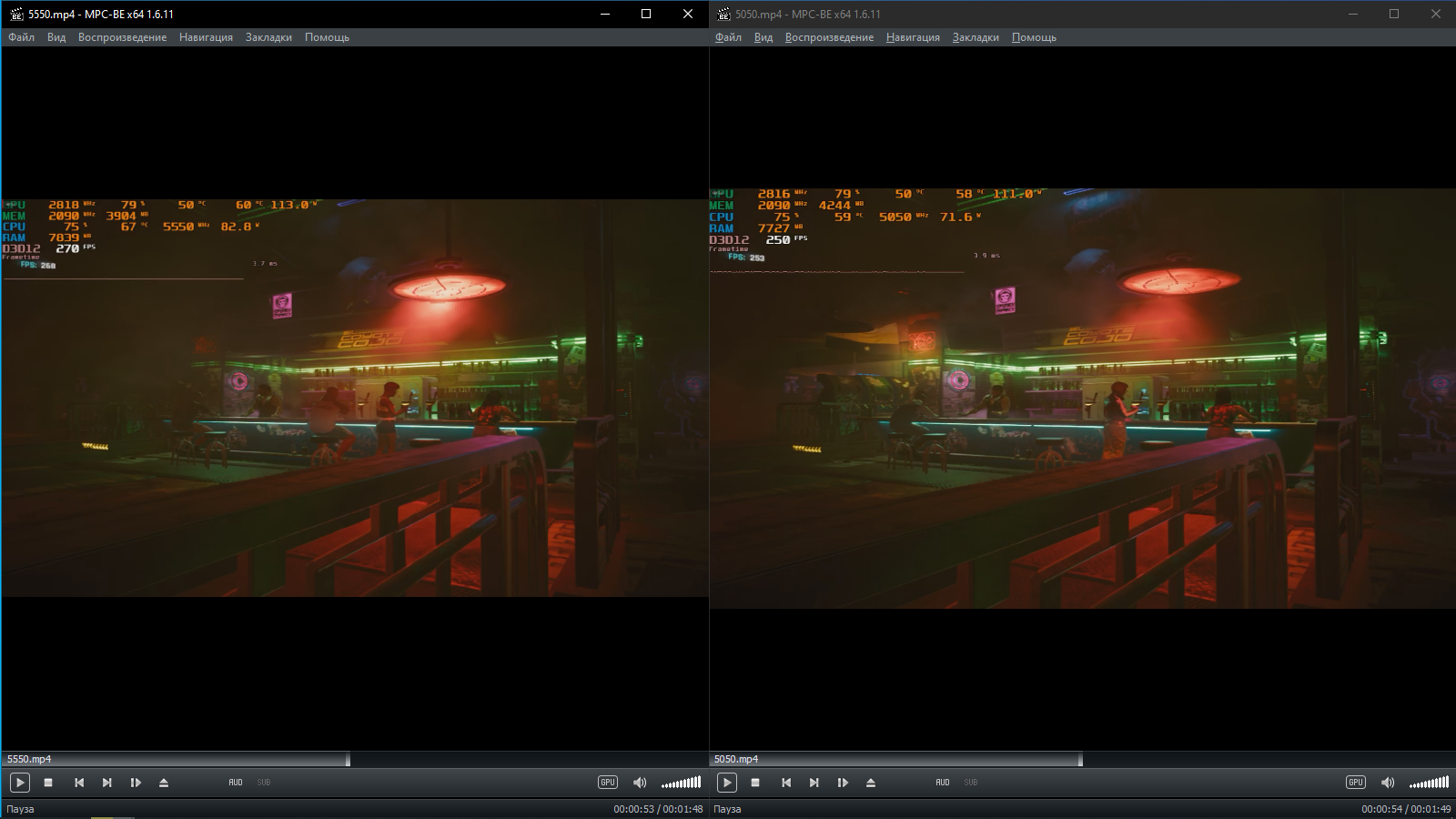This screenshot has height=819, width=1456.
Task: Click the GPU indicator in 5550.mp4 player
Action: [x=608, y=783]
